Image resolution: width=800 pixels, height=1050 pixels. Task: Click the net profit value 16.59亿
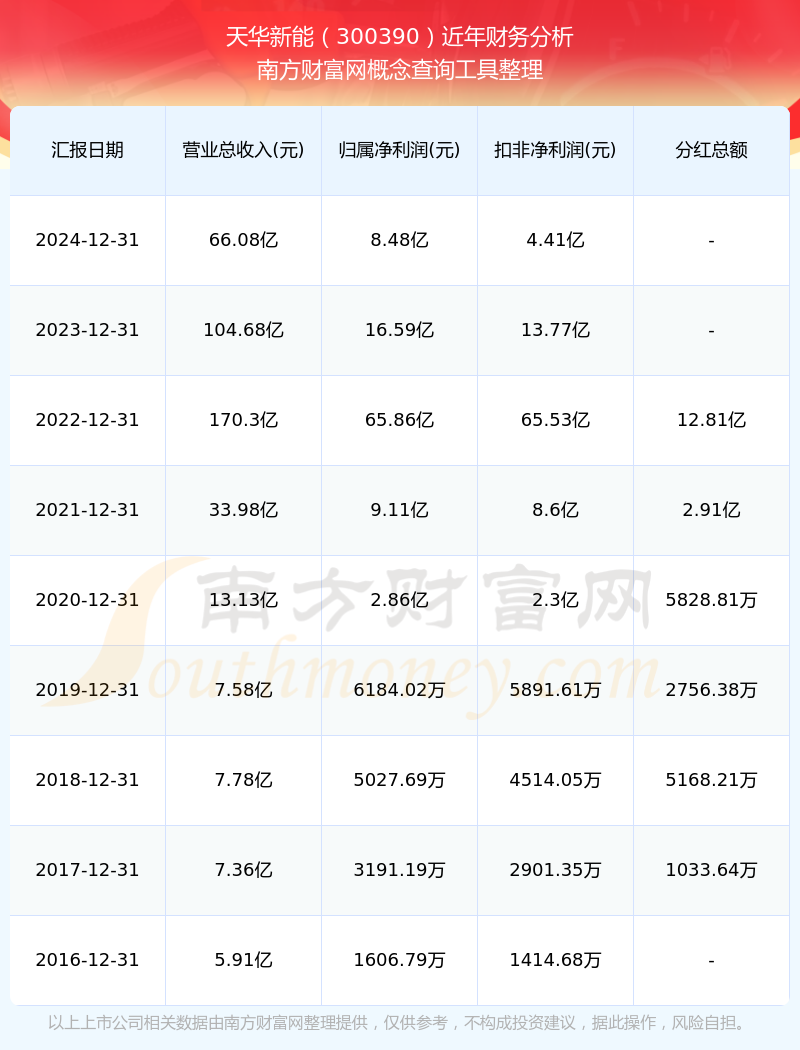[x=400, y=330]
